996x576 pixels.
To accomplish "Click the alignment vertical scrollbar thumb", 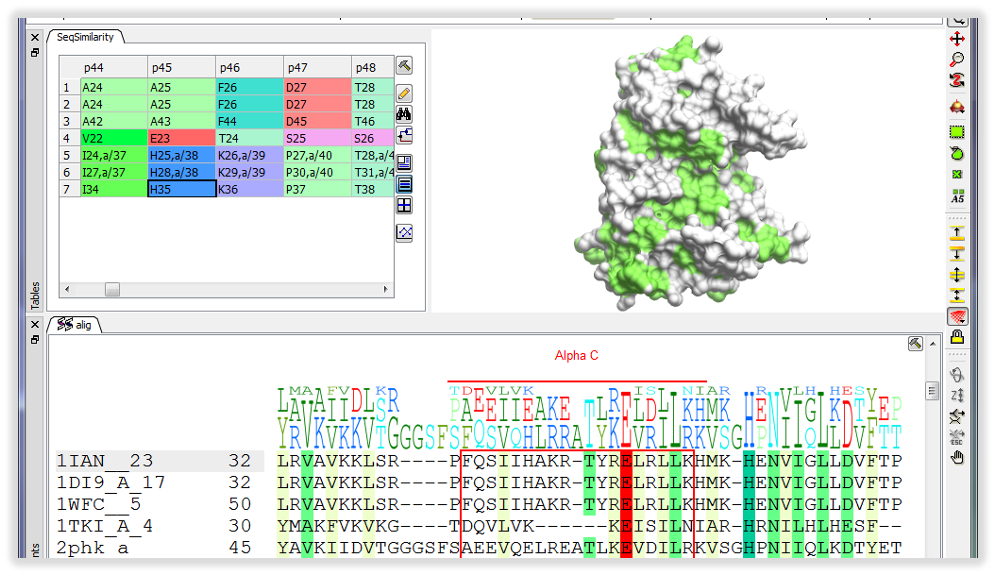I will tap(932, 391).
